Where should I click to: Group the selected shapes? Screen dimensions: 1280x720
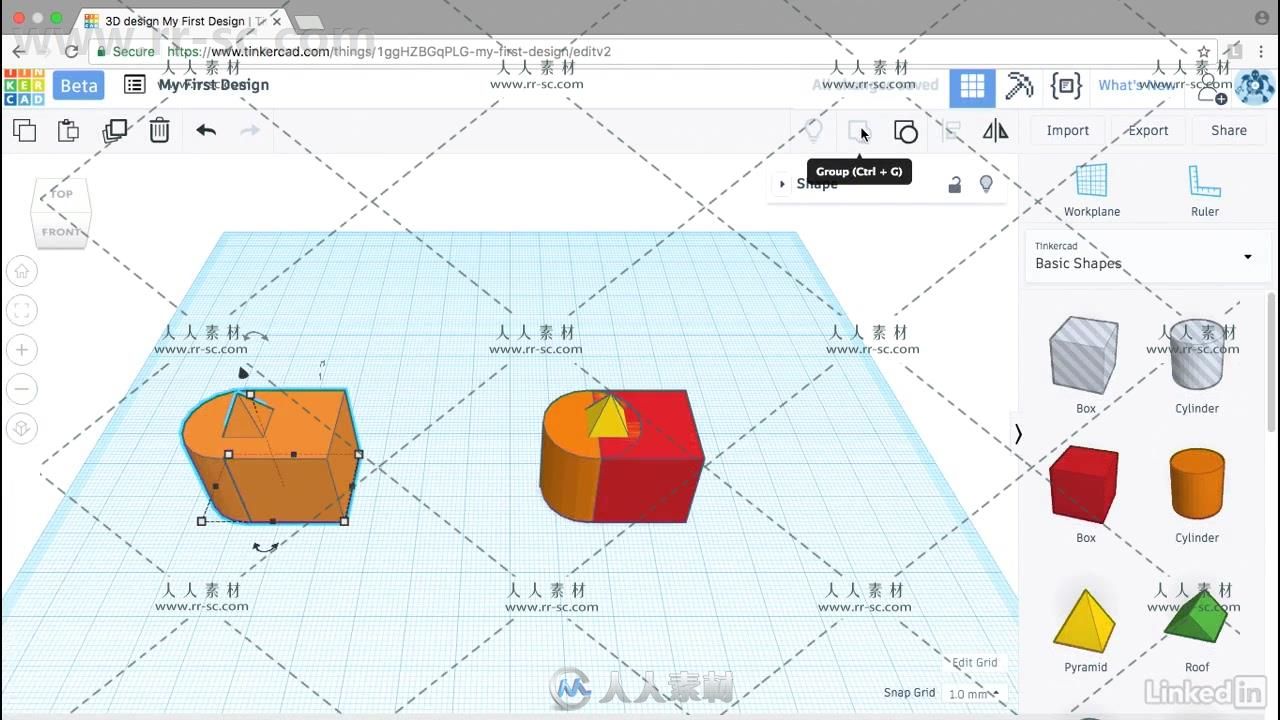coord(859,131)
